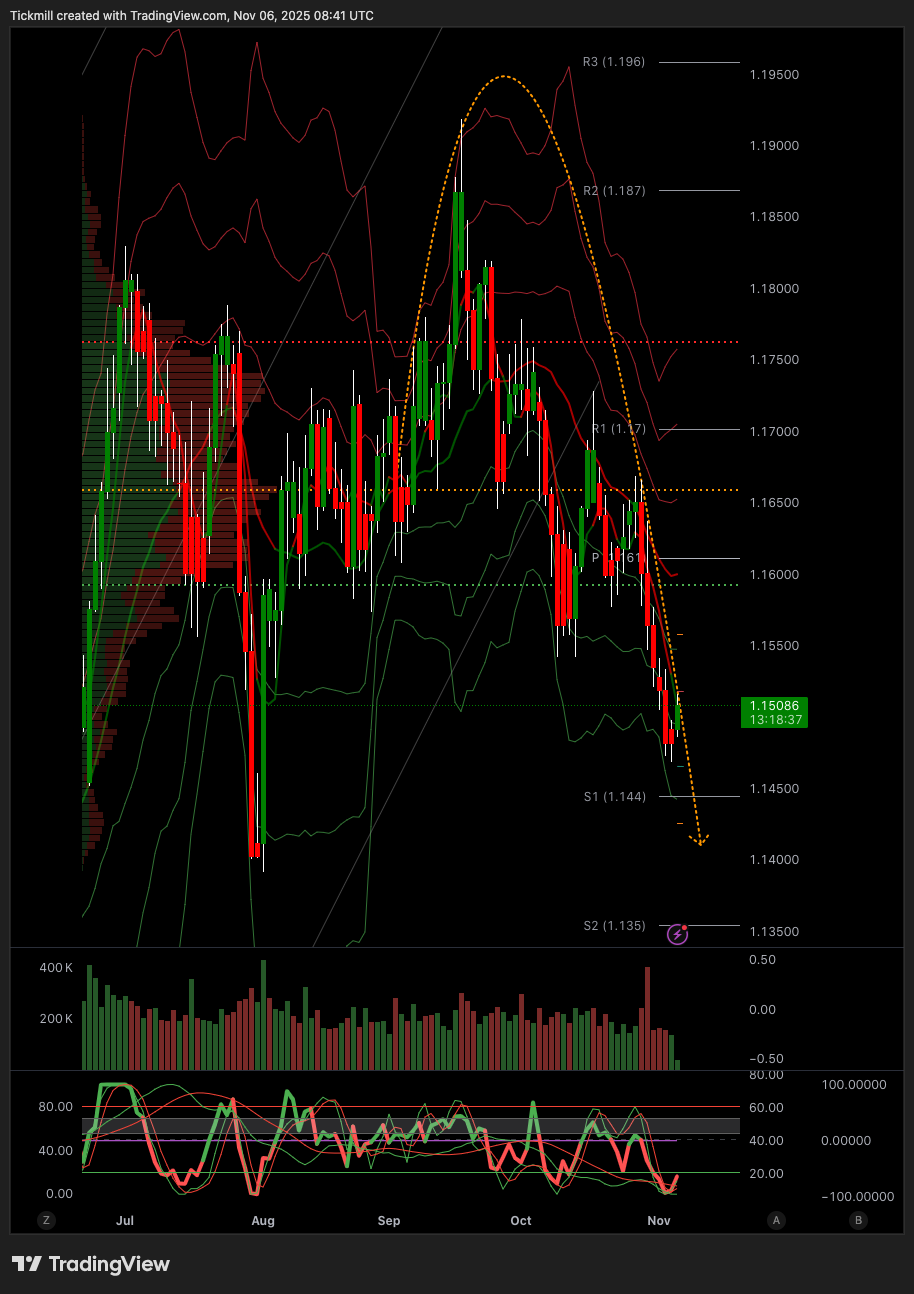This screenshot has height=1294, width=914.
Task: Click the 1.19500 price scale label
Action: point(774,75)
